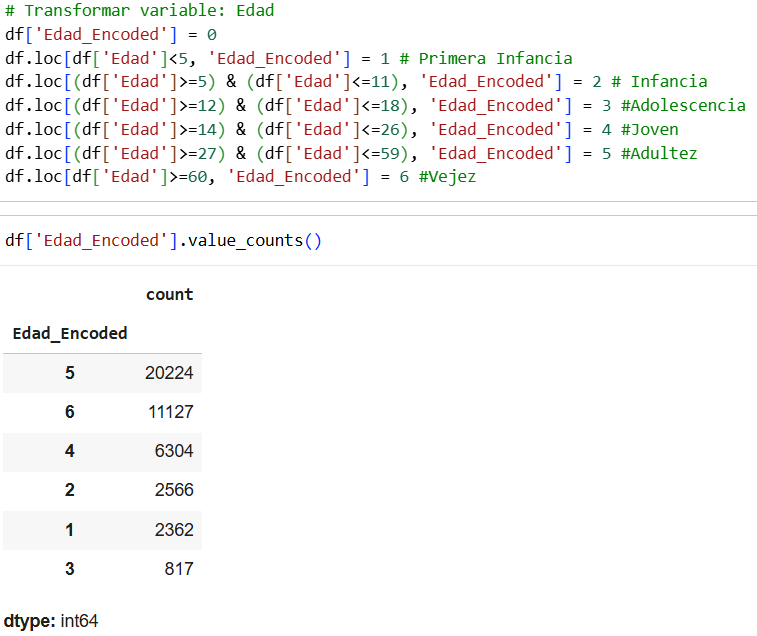Click the <=59 condition in Adultez line
This screenshot has width=757, height=636.
[x=380, y=153]
